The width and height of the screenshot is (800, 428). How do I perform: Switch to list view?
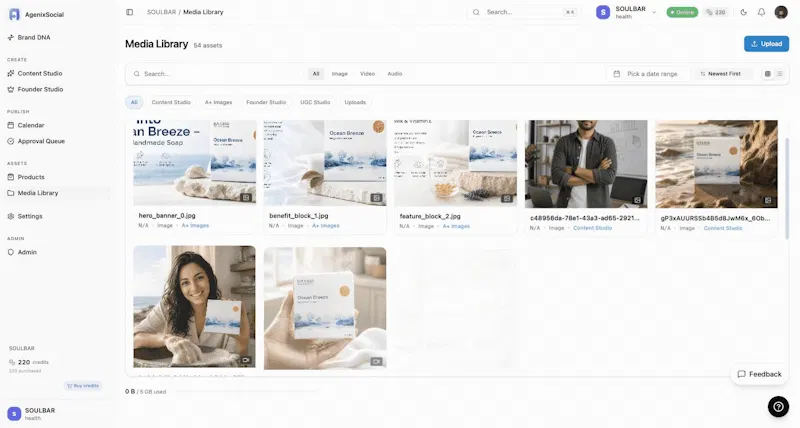click(780, 74)
